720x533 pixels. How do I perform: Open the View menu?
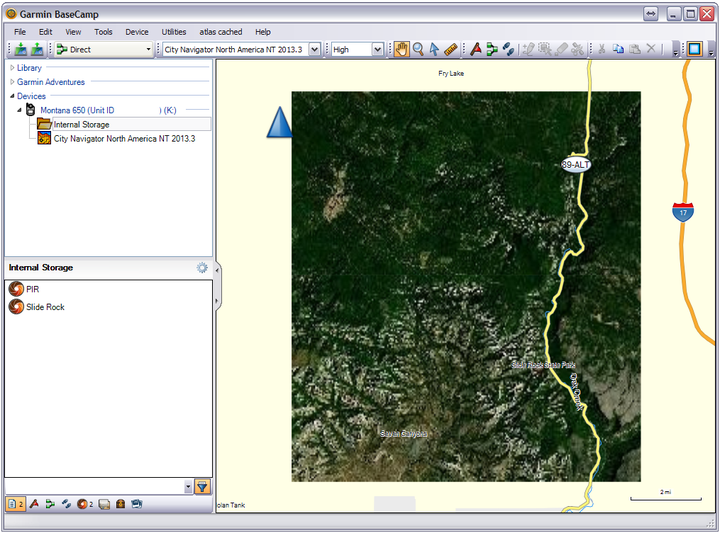(73, 32)
